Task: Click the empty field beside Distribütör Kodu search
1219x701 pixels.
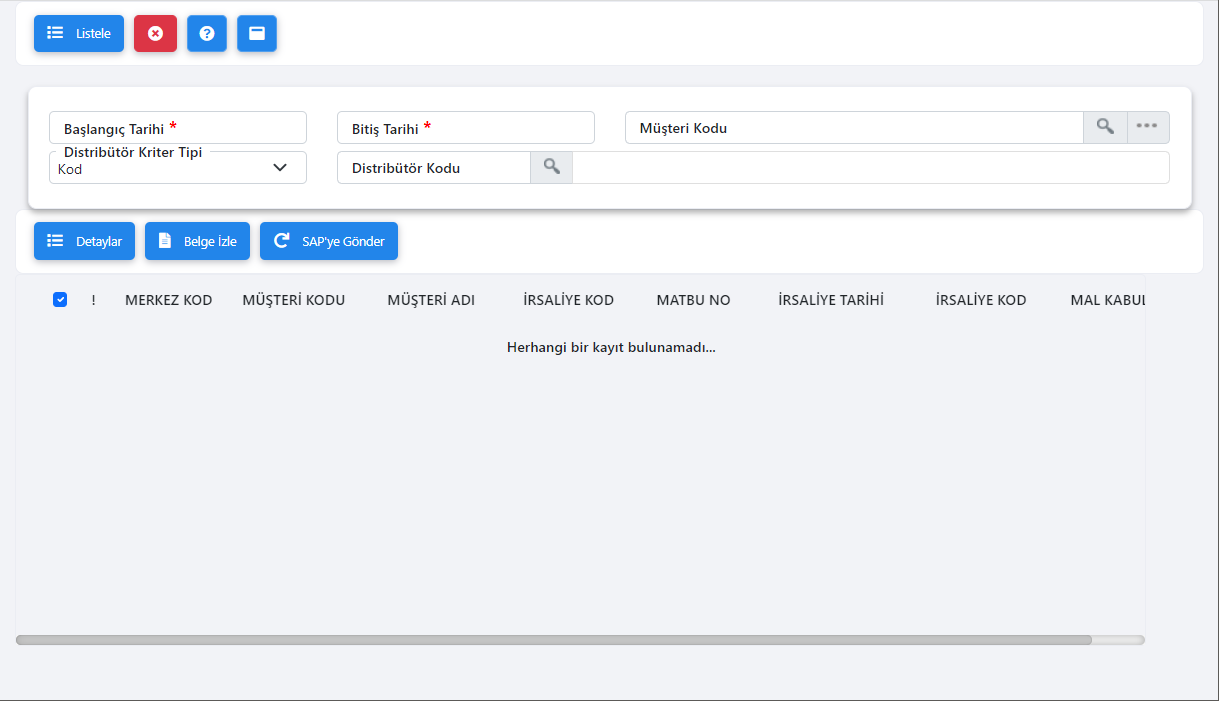Action: 870,168
